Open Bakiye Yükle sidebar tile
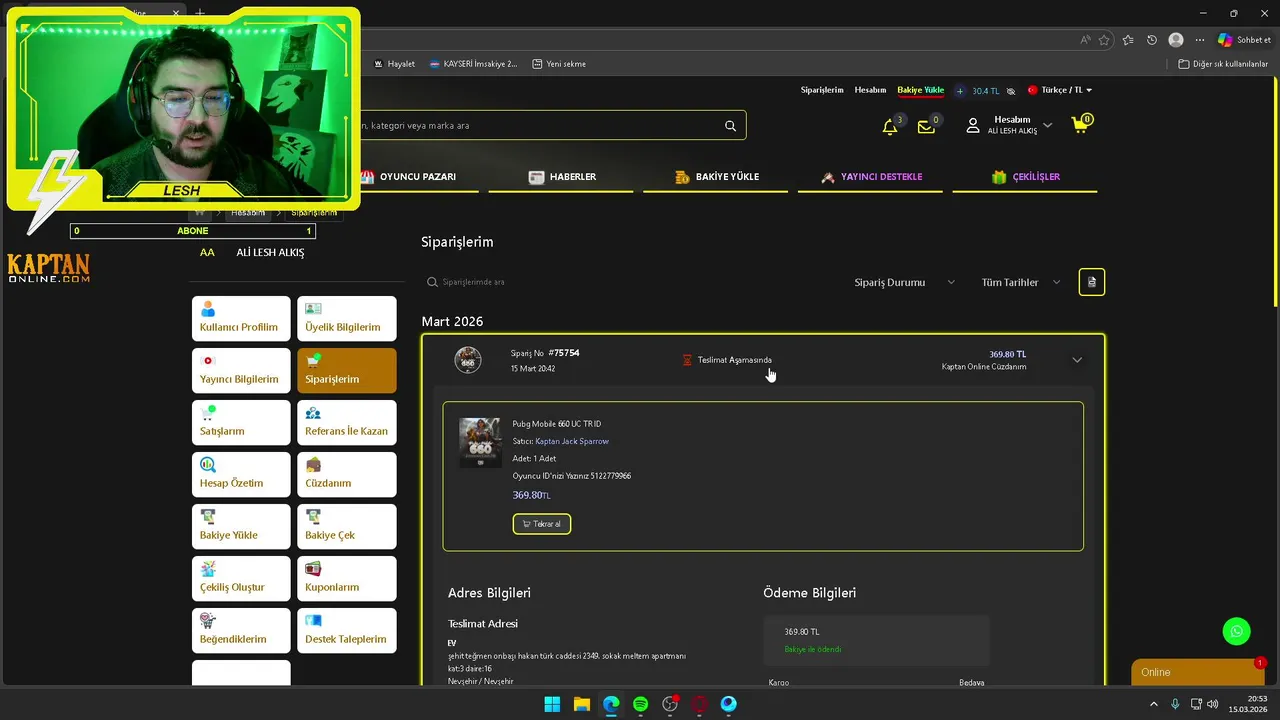The image size is (1280, 720). coord(241,526)
